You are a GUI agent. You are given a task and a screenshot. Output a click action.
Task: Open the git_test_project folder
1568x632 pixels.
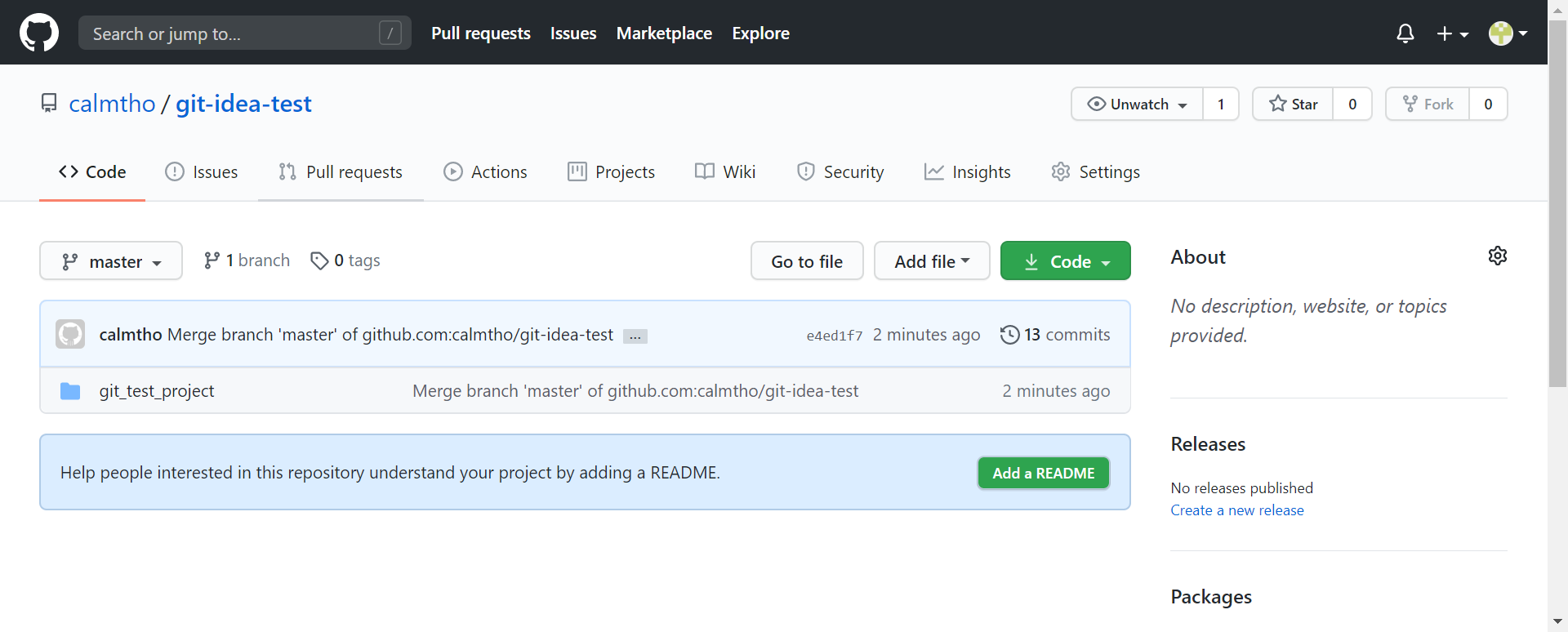(x=157, y=391)
